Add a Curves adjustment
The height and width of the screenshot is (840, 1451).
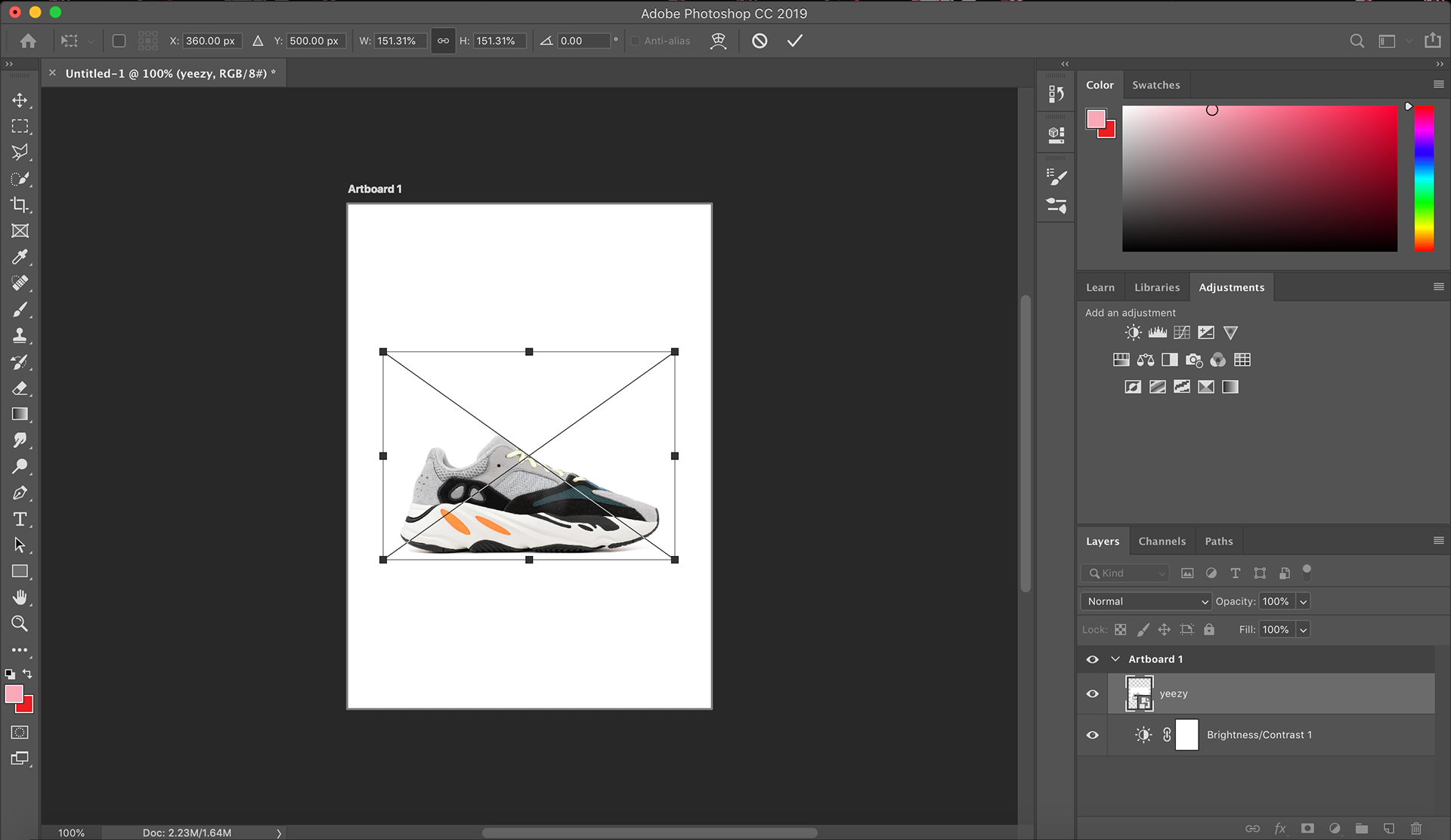coord(1182,332)
